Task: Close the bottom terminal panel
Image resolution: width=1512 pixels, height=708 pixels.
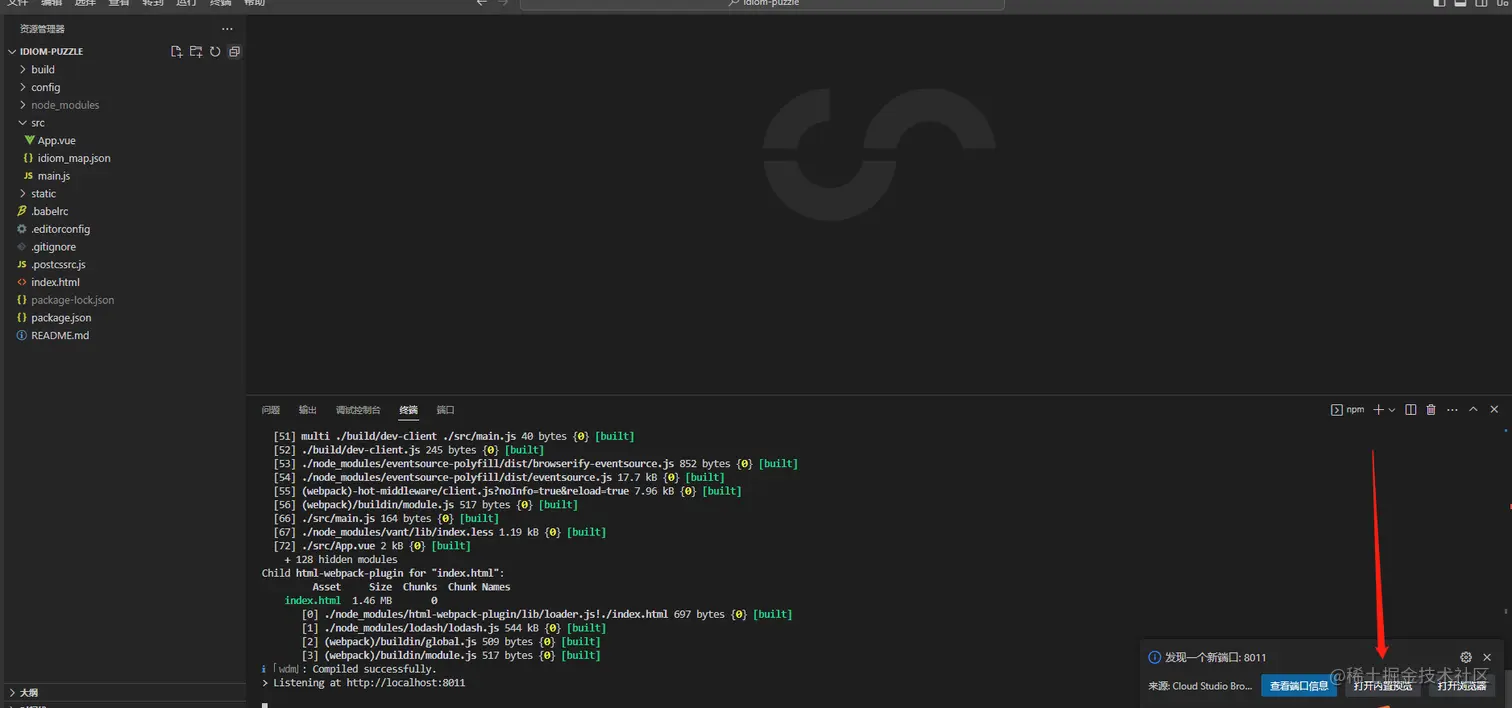Action: (x=1494, y=409)
